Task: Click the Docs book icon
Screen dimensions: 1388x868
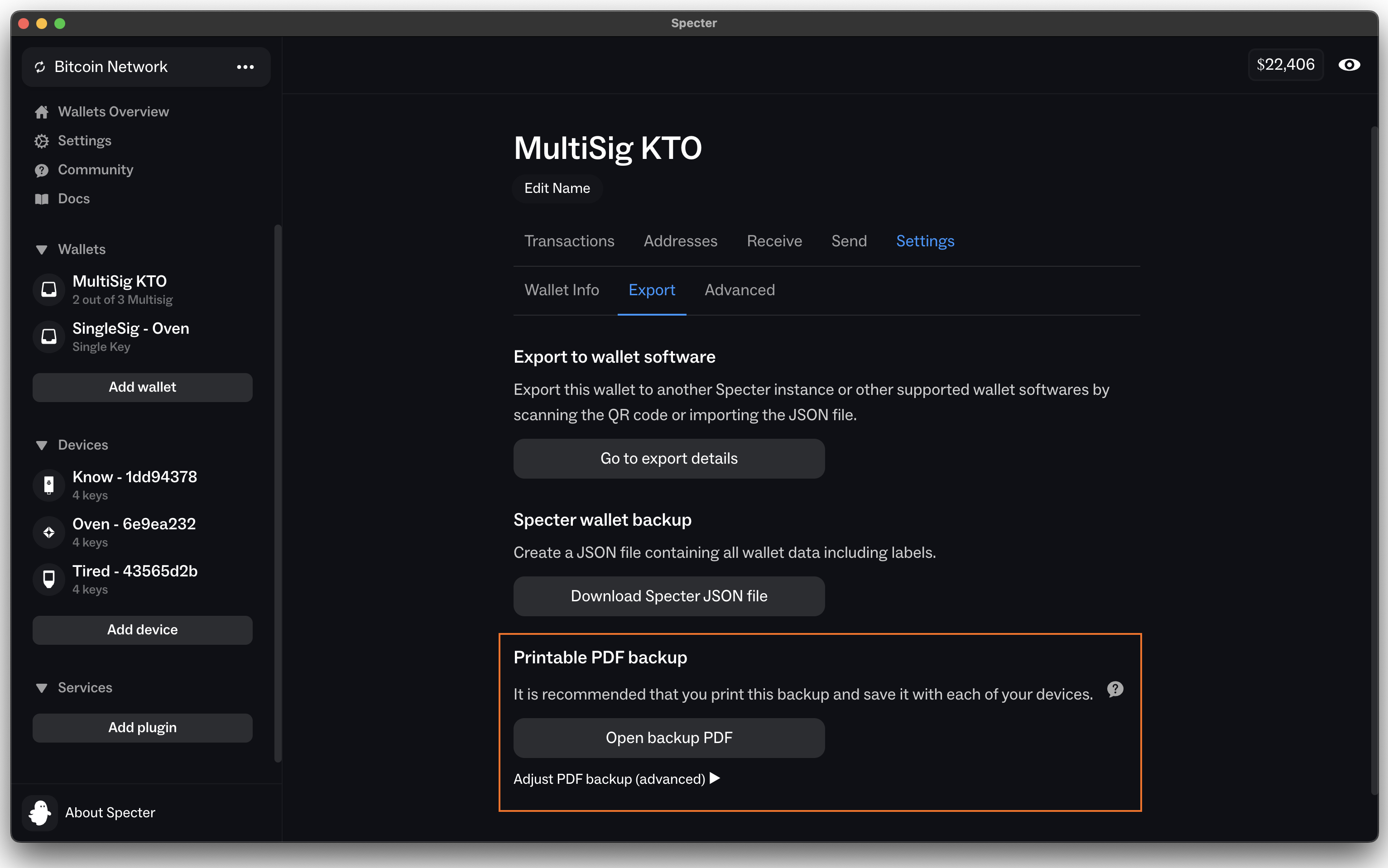Action: [x=41, y=199]
